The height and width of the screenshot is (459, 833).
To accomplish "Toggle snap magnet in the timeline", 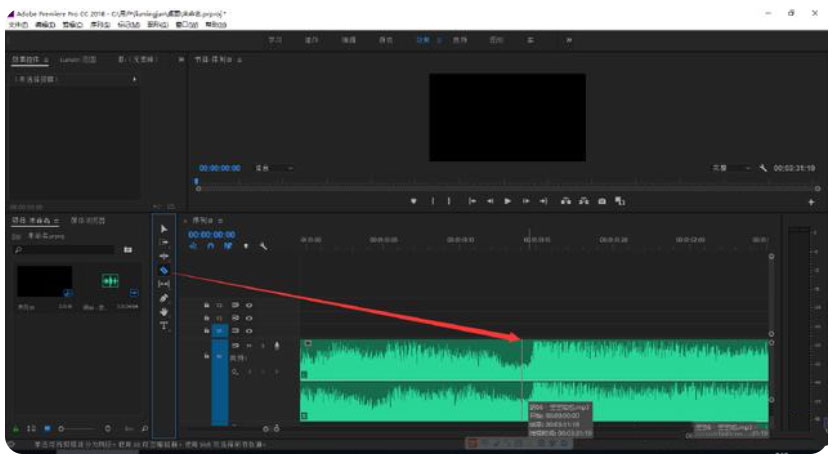I will tap(211, 246).
